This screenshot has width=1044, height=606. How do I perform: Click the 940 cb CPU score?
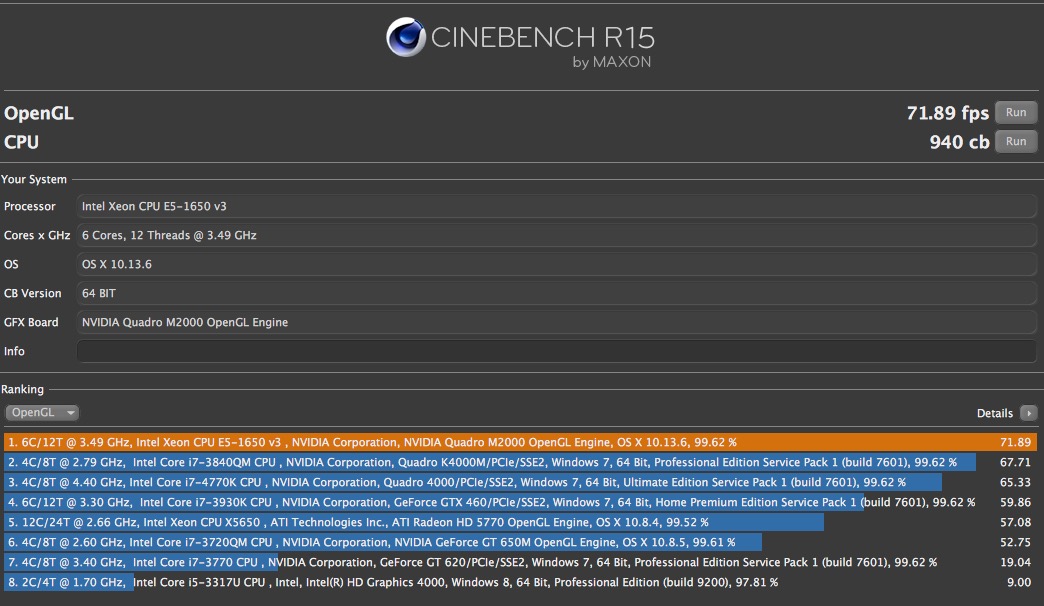[959, 142]
